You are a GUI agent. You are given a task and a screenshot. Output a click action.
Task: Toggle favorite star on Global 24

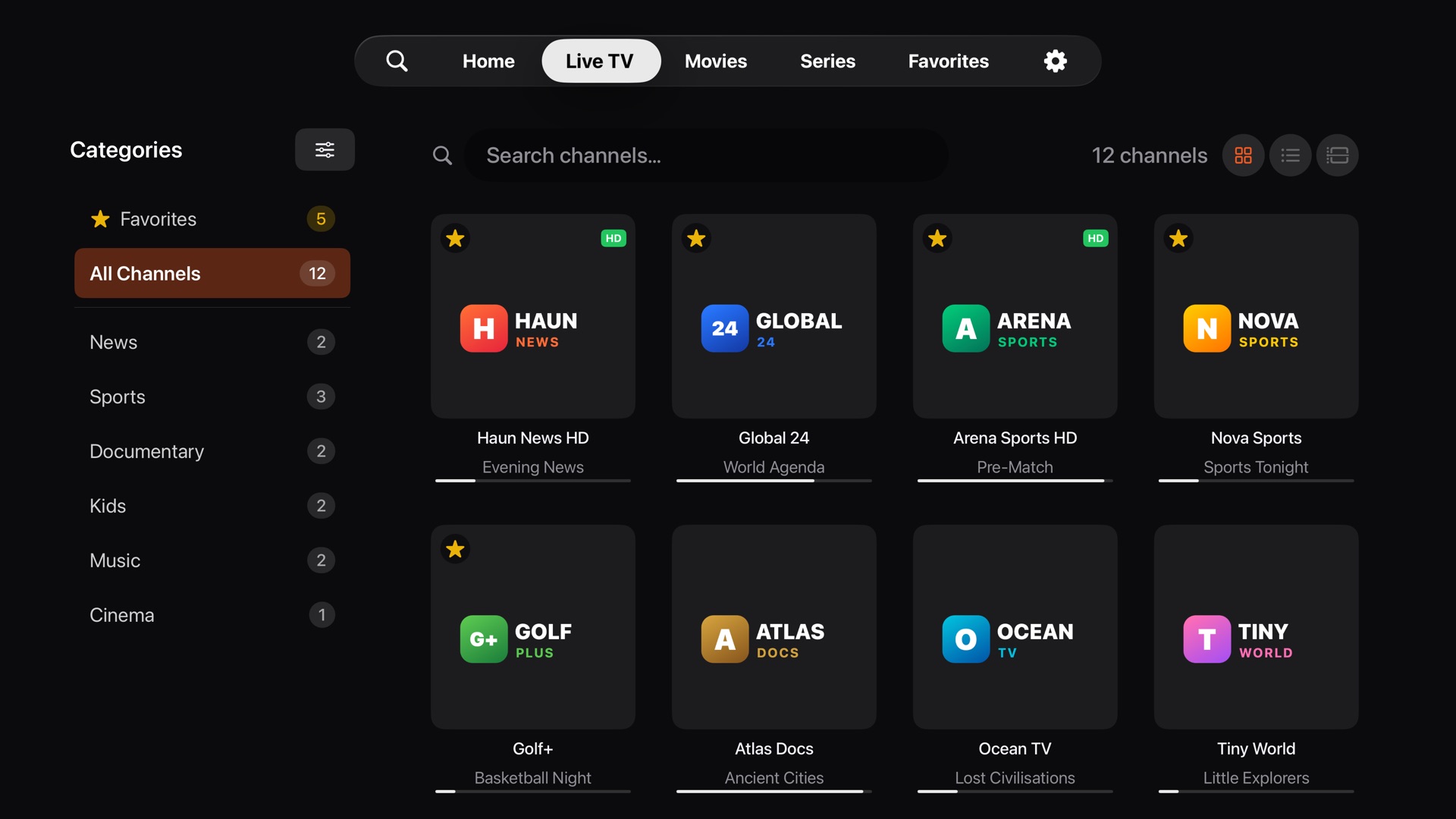696,238
